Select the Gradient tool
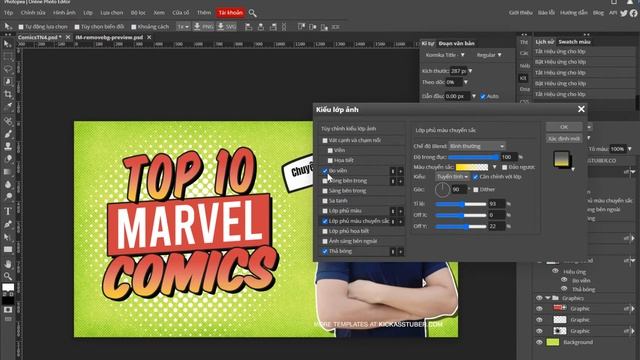Viewport: 640px width, 360px height. (8, 171)
